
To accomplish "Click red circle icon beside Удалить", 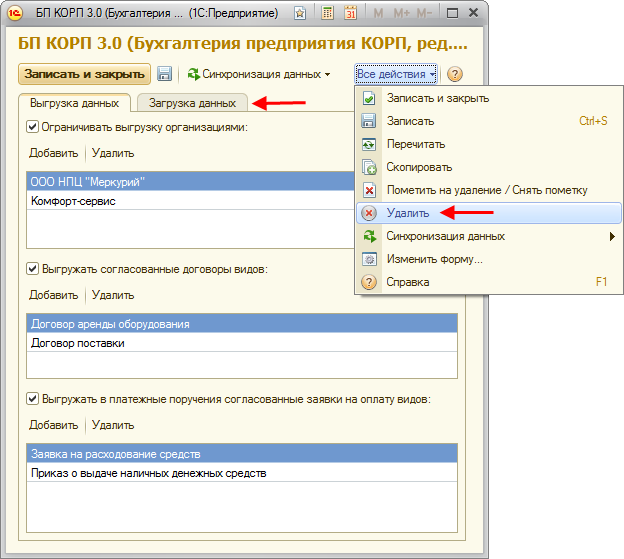I will 369,213.
